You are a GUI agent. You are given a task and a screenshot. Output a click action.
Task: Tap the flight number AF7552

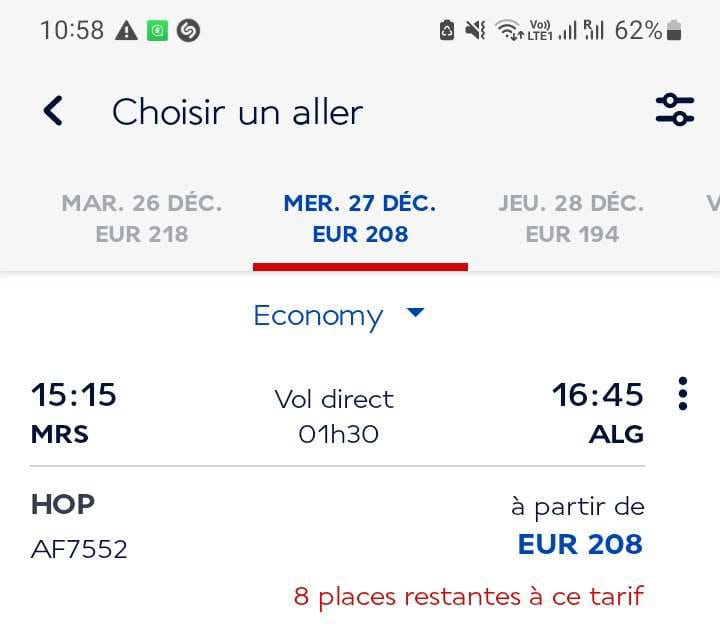[79, 549]
